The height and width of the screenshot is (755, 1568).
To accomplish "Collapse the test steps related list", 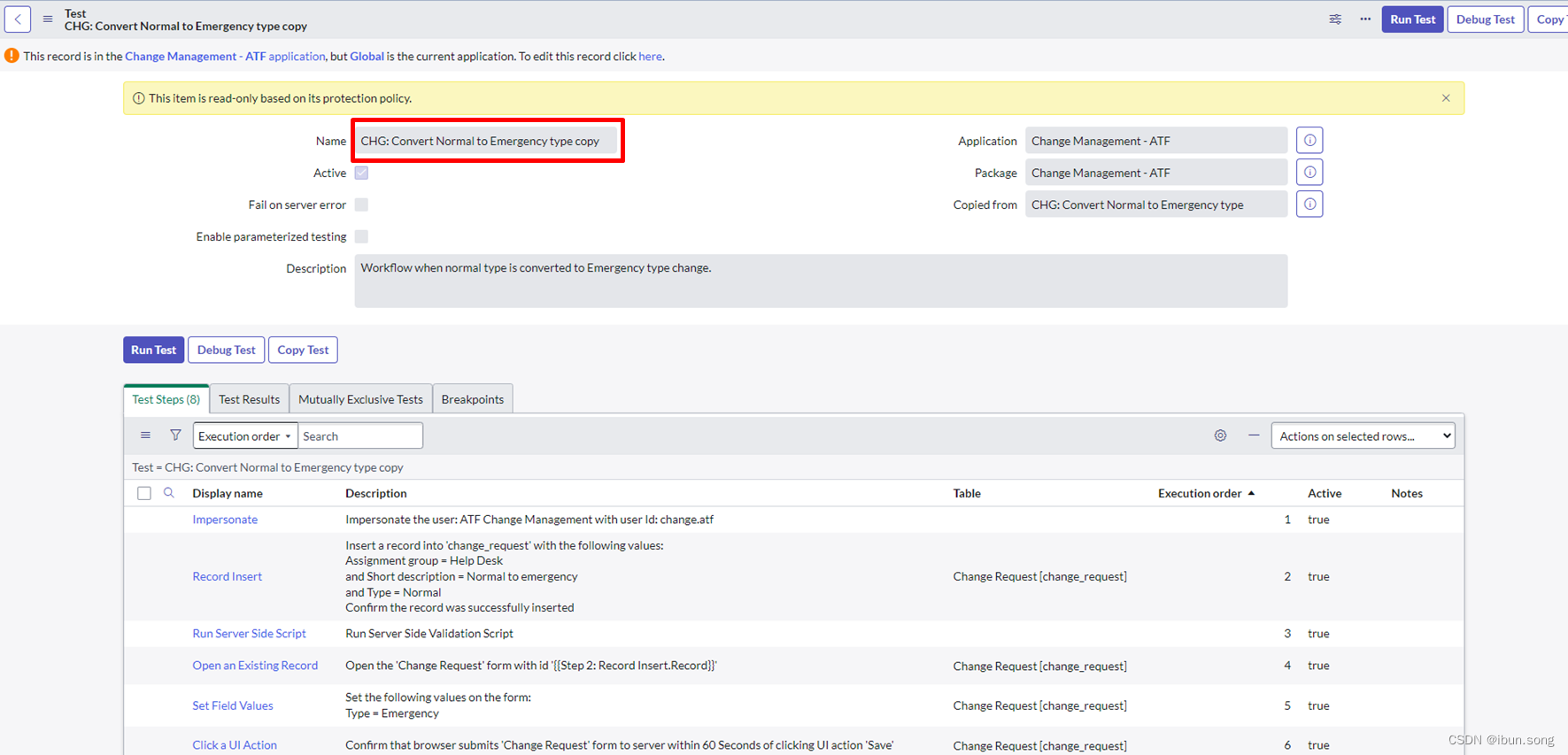I will tap(1254, 435).
